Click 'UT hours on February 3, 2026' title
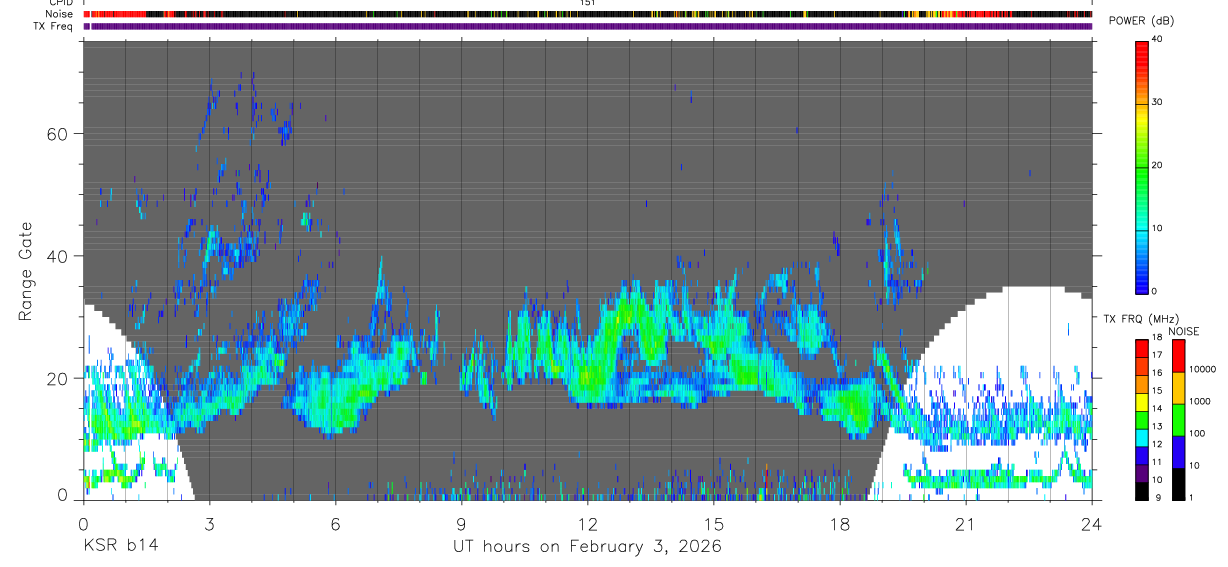The height and width of the screenshot is (567, 1228). (x=588, y=546)
